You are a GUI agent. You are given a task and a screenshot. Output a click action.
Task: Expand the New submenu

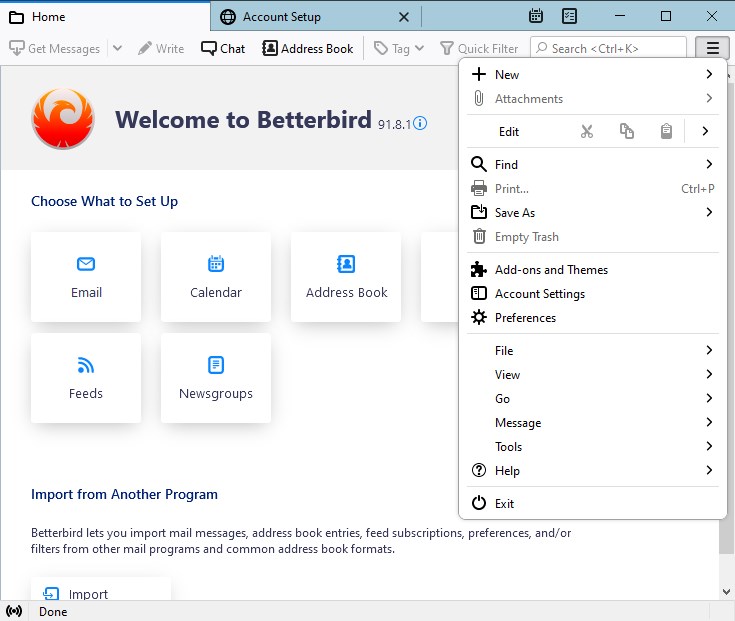tap(592, 75)
